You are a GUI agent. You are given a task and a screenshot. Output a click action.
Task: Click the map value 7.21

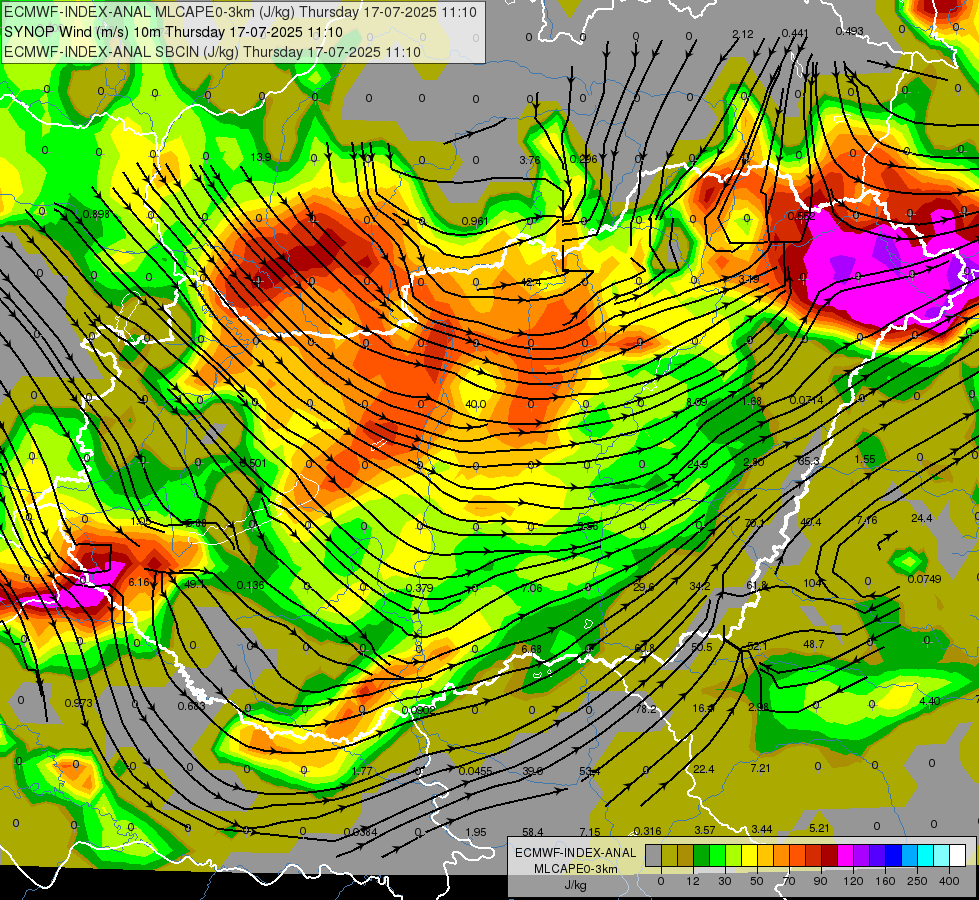tap(760, 768)
